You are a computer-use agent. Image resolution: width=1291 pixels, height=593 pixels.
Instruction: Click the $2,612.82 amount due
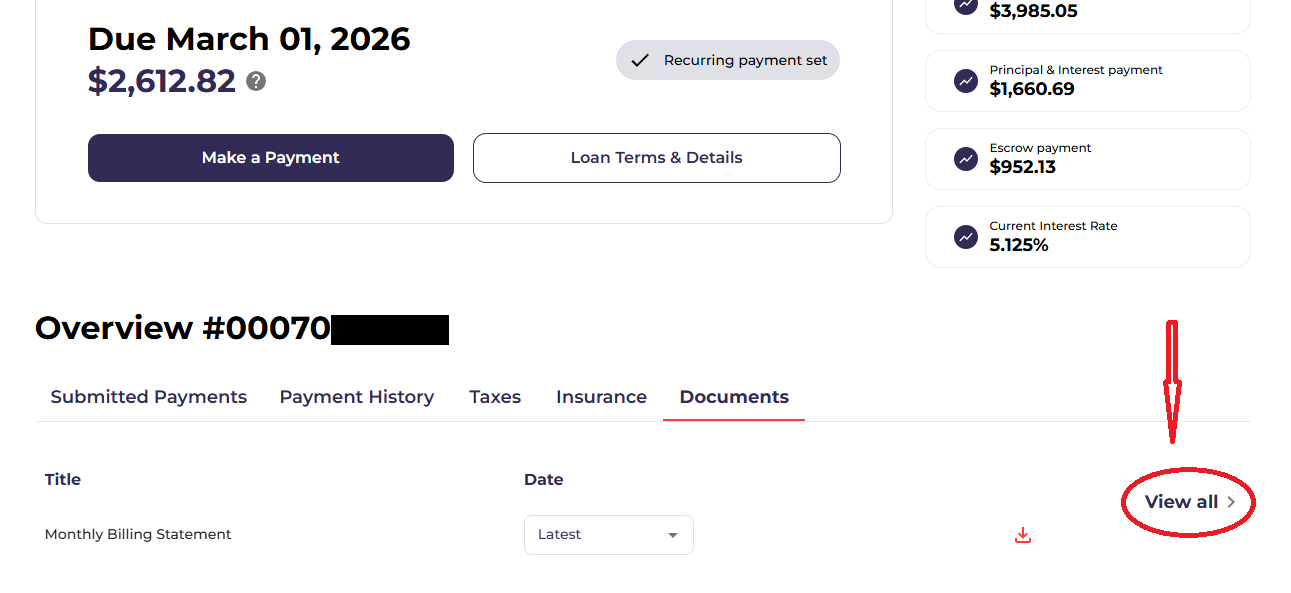[162, 81]
